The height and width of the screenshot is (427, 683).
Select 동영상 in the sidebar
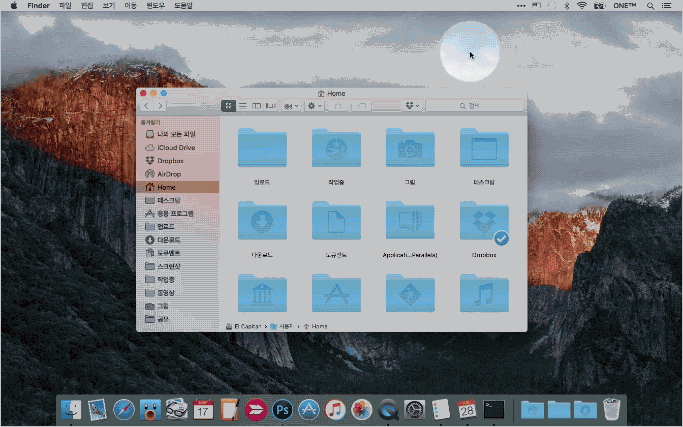[177, 292]
